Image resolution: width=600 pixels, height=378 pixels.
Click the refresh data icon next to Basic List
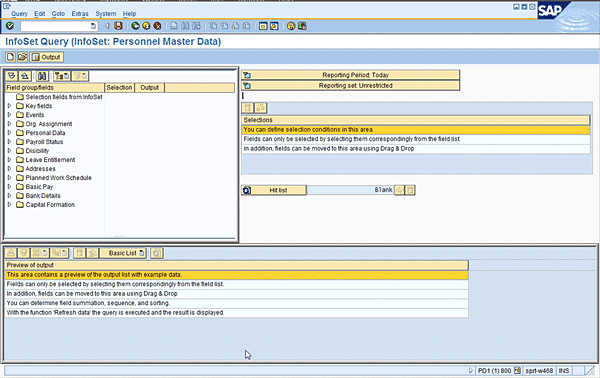[x=157, y=253]
